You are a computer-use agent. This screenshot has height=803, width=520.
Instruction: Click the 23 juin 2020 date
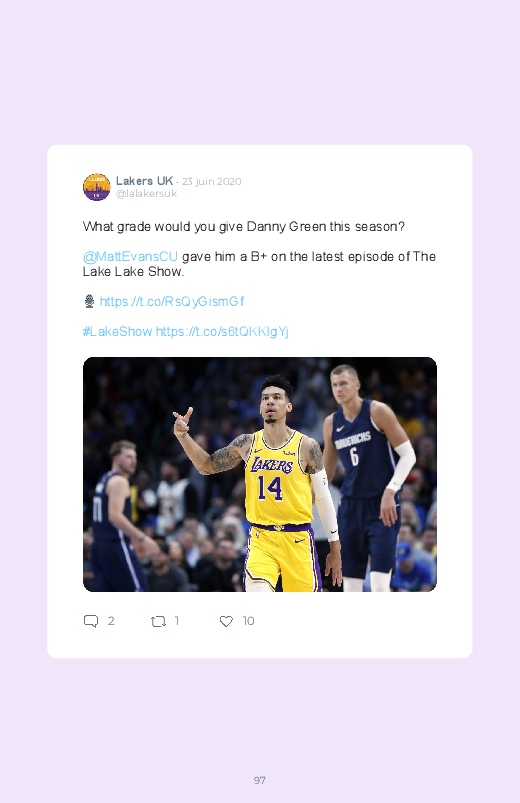tap(211, 181)
